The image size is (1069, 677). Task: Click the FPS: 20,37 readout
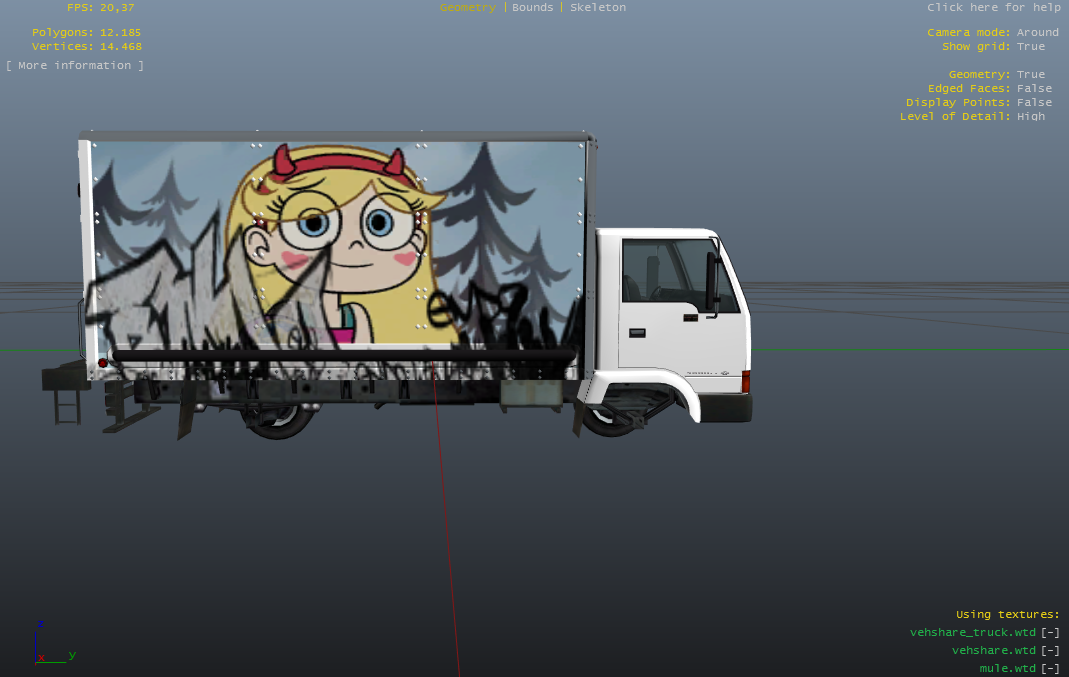click(x=100, y=7)
